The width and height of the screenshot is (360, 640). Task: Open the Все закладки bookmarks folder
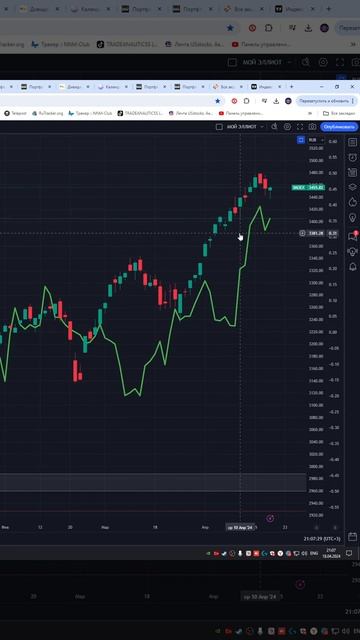point(339,113)
